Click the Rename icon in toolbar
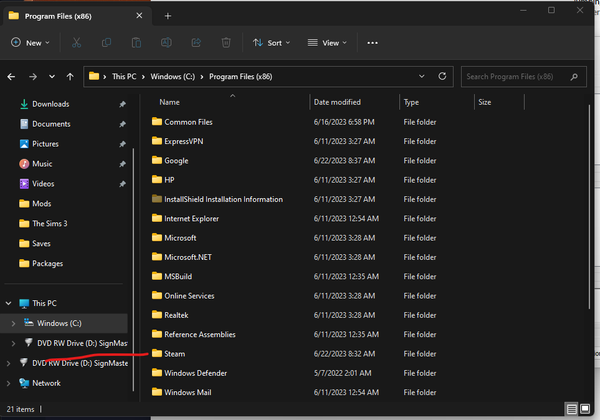The image size is (600, 420). [166, 43]
